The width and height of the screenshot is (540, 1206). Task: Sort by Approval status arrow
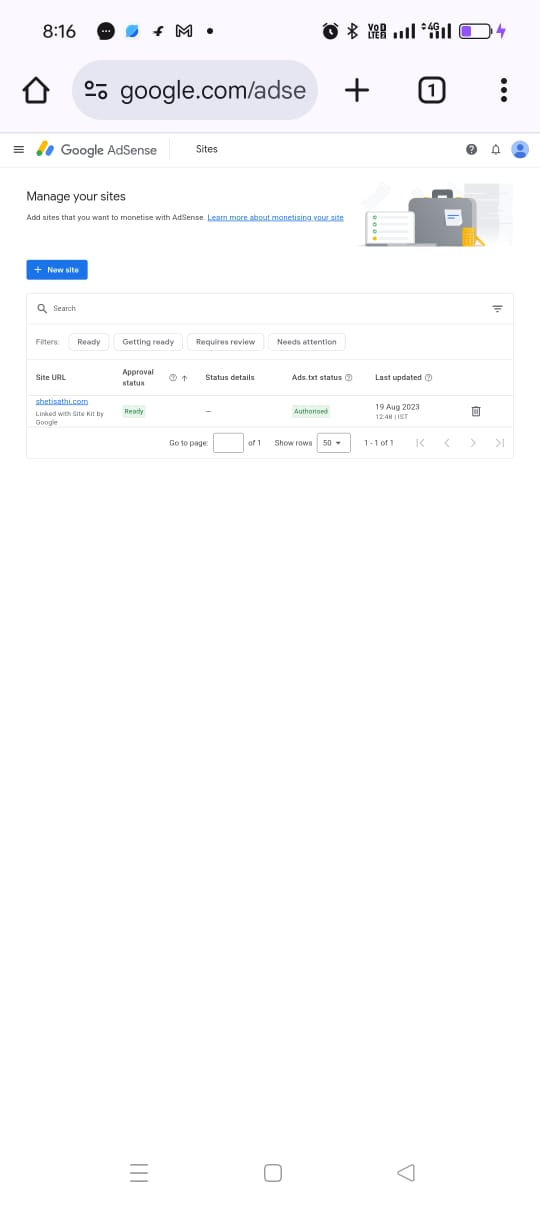(184, 378)
